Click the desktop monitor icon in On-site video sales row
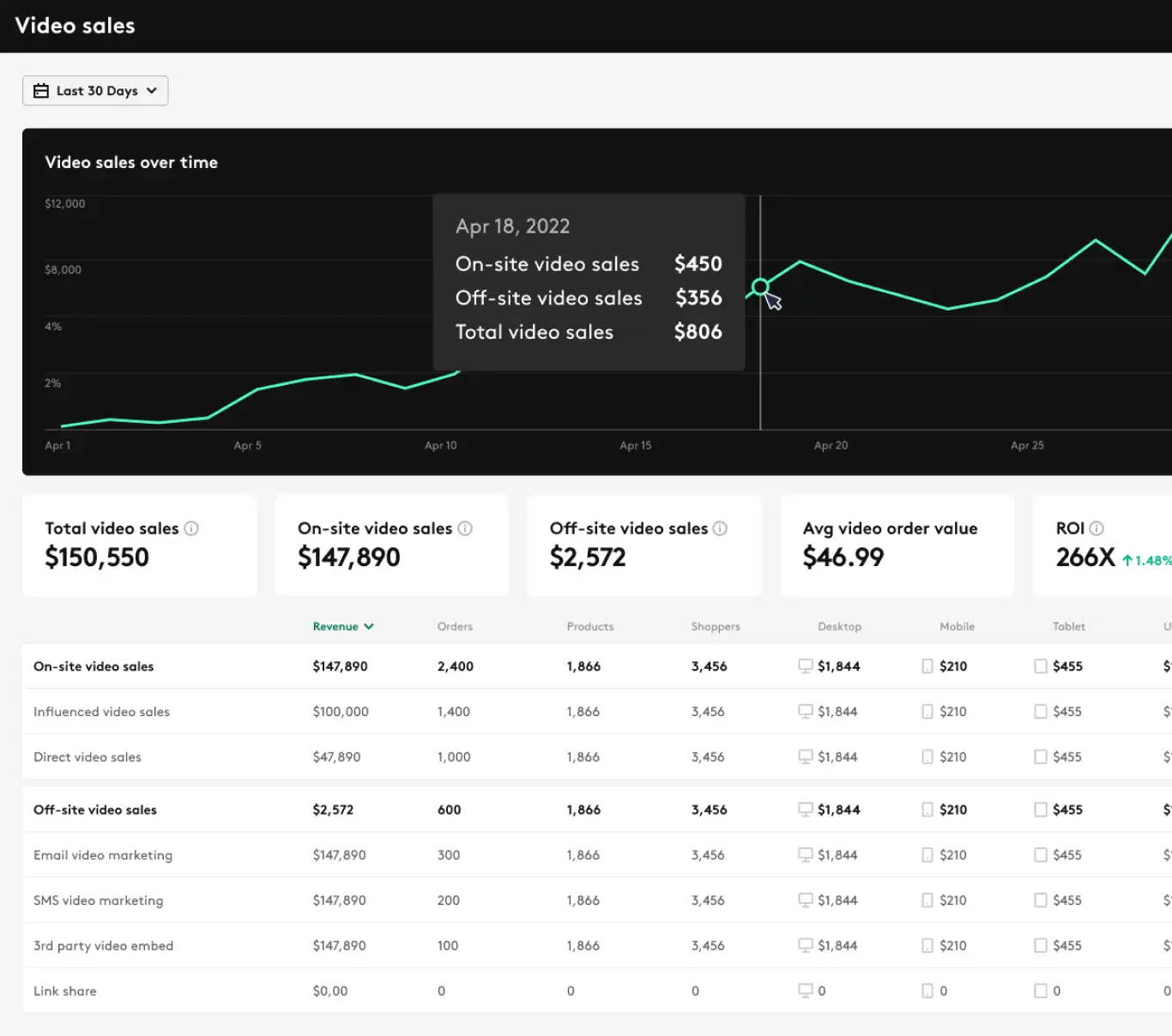 [806, 666]
